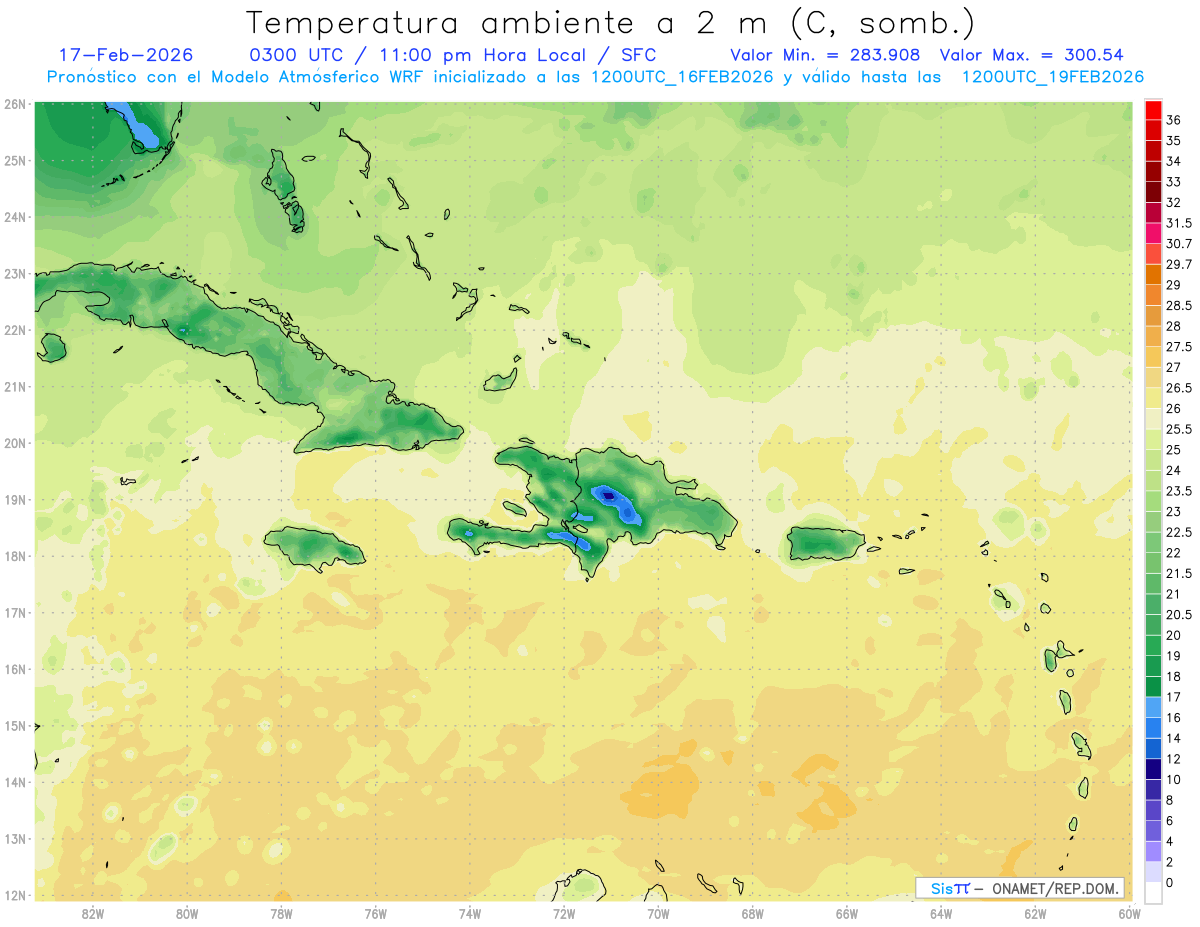
Task: Click the legend value '34'
Action: [x=1173, y=161]
